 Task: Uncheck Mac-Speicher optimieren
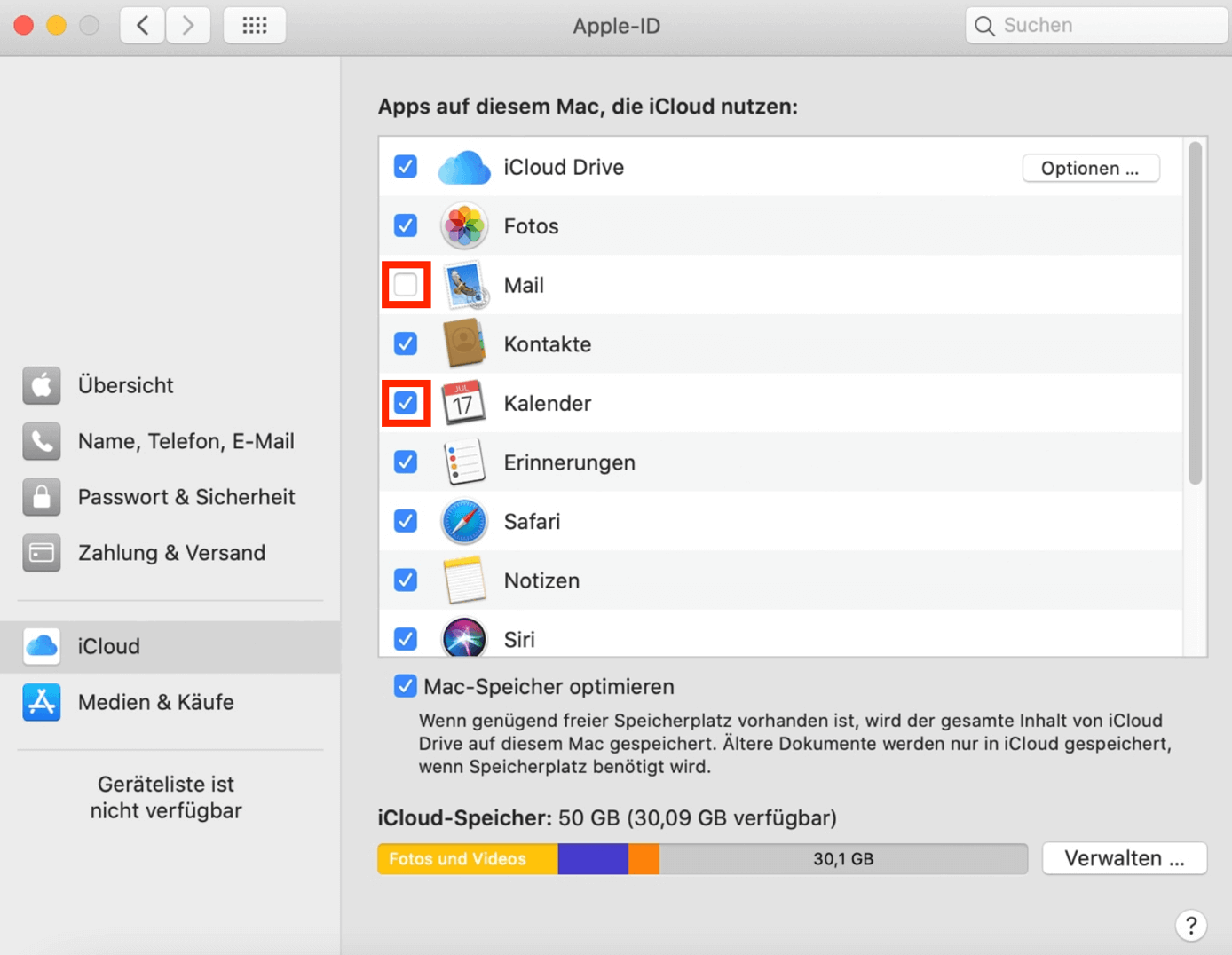[x=406, y=686]
